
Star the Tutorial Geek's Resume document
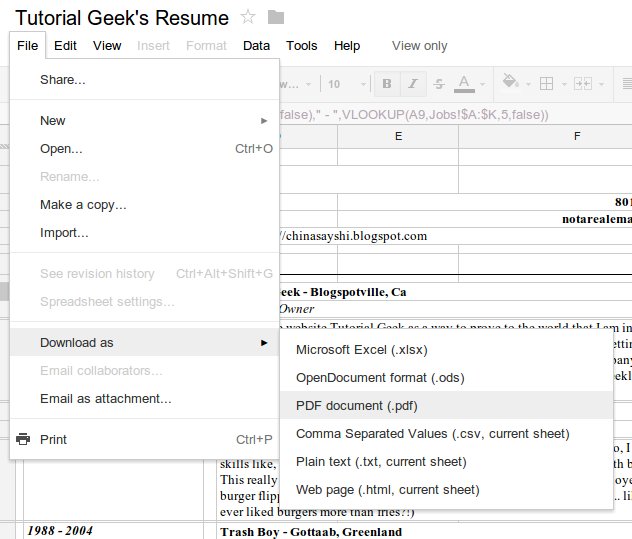[247, 17]
